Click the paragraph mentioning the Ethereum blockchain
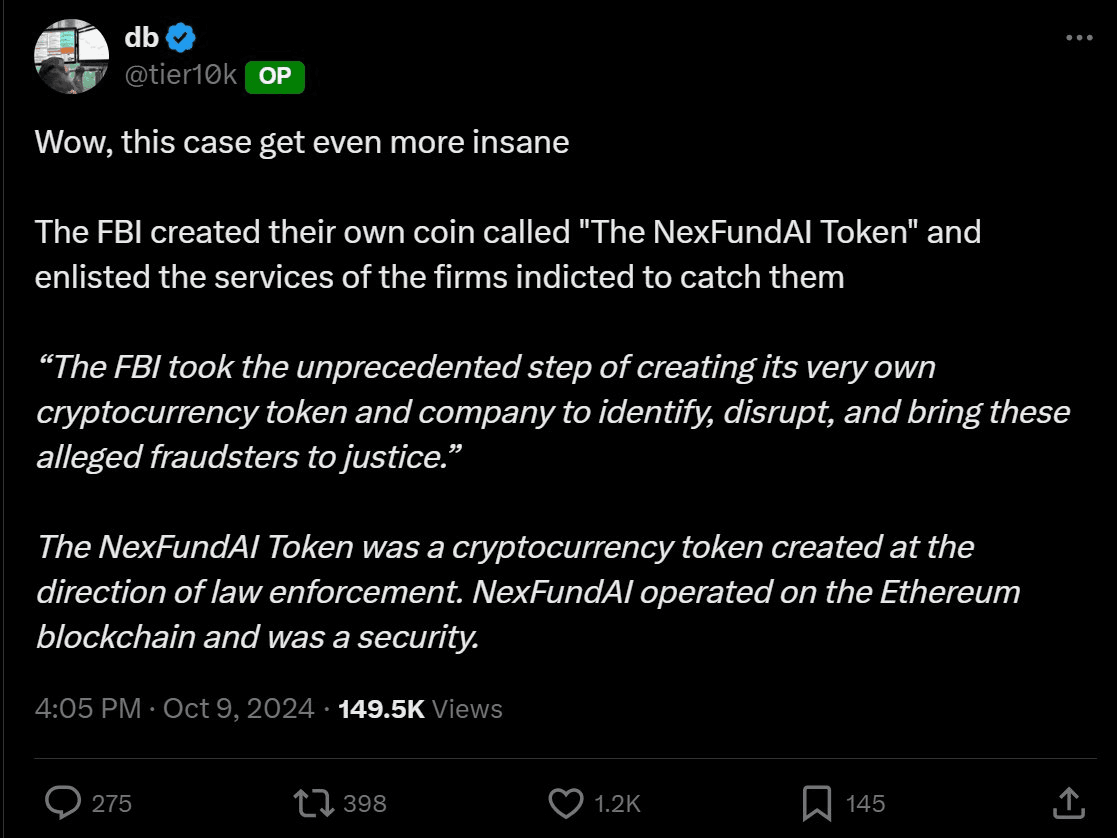Viewport: 1117px width, 838px height. [x=528, y=591]
